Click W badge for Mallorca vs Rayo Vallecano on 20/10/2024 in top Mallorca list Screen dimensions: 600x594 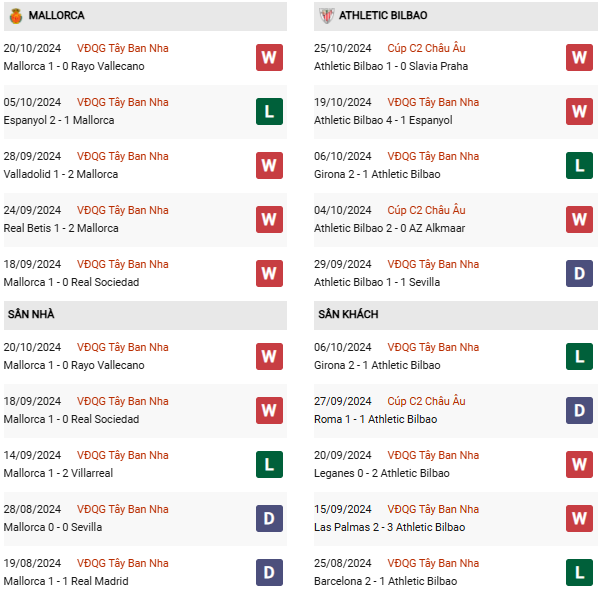pos(269,57)
